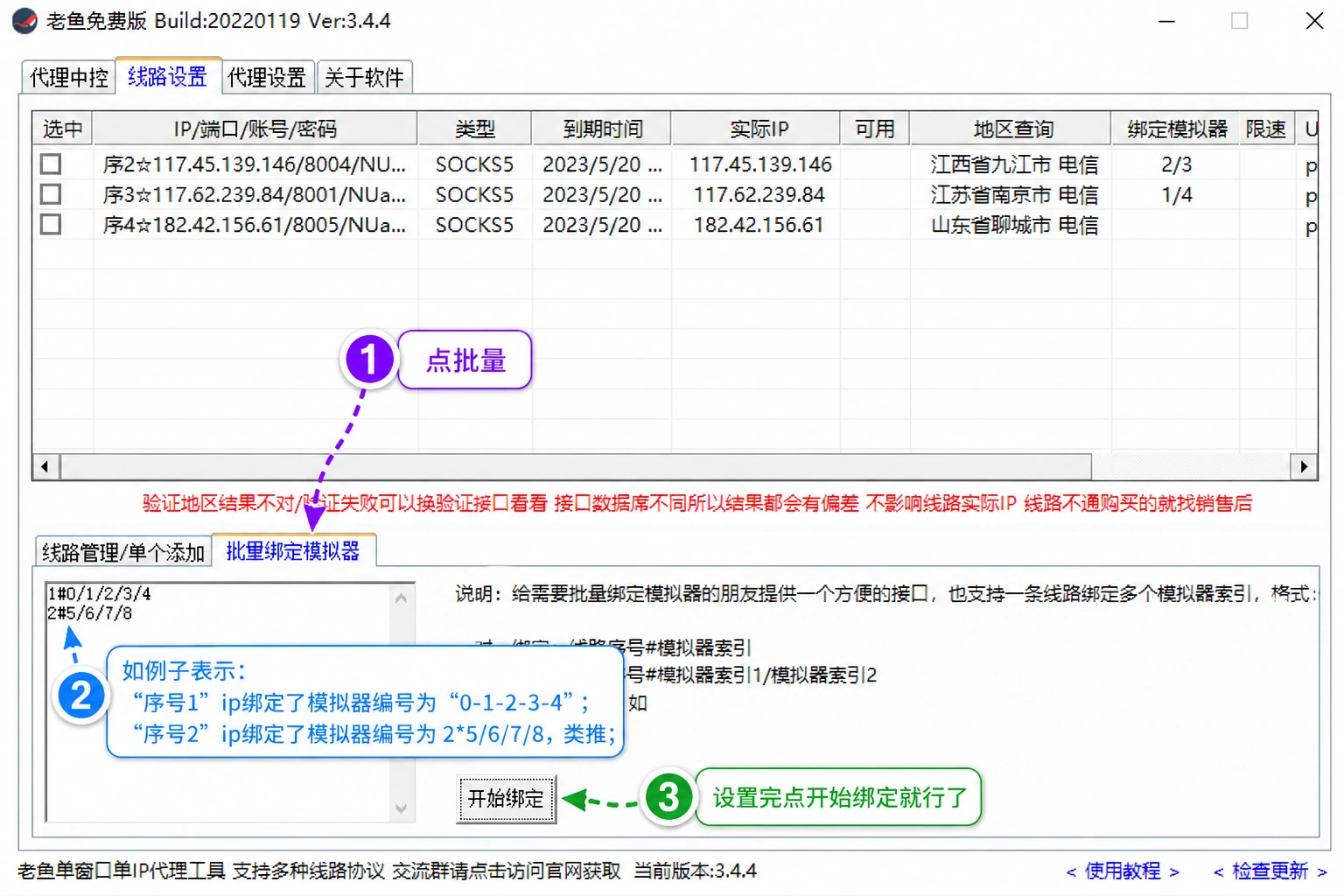This screenshot has width=1344, height=896.
Task: Click the table's horizontal scrollbar thumb
Action: pyautogui.click(x=576, y=466)
